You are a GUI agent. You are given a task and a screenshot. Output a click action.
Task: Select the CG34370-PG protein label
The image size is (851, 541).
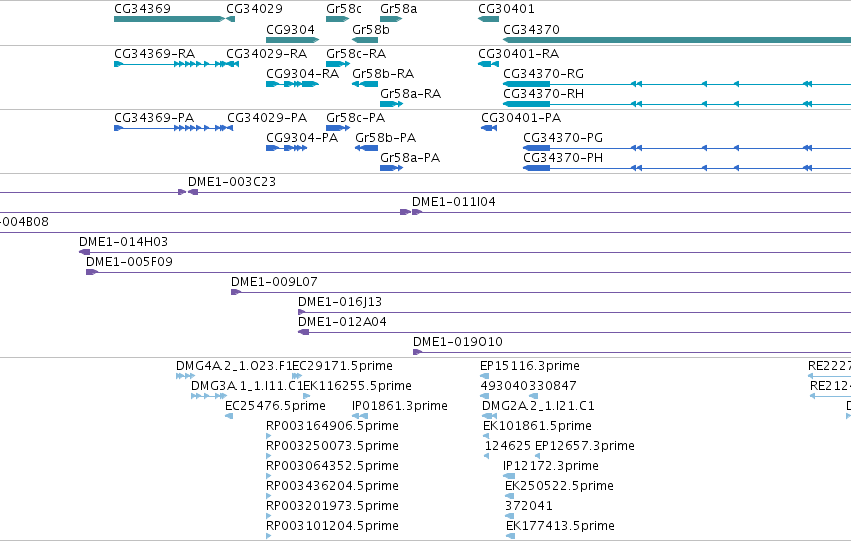563,138
